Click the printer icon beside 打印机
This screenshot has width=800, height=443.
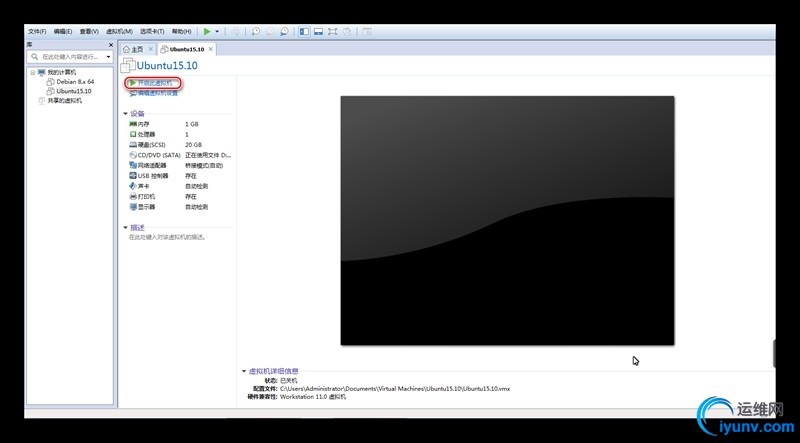click(x=133, y=196)
